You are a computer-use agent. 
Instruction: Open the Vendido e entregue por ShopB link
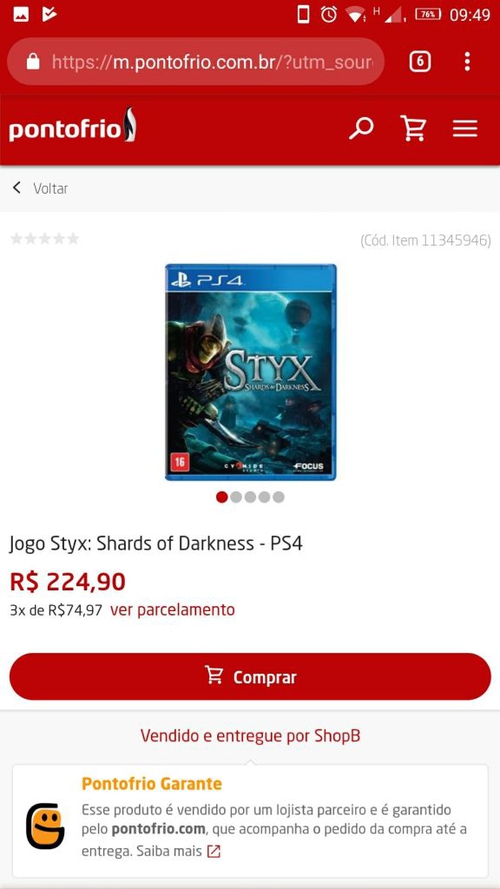[250, 736]
